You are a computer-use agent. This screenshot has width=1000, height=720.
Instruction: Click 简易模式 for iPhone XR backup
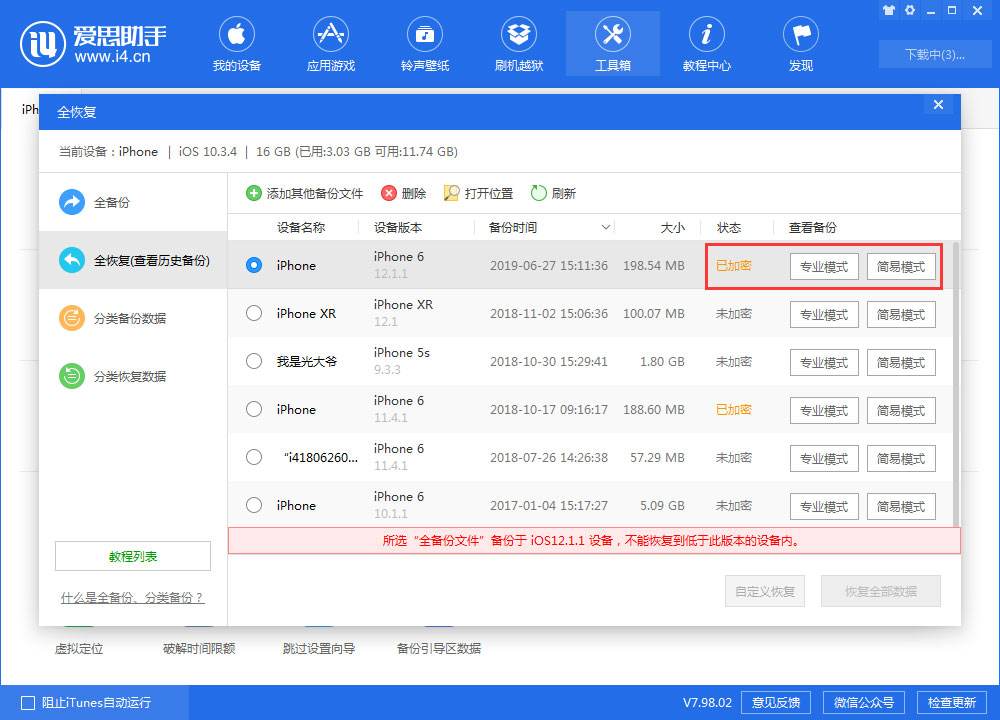coord(901,314)
